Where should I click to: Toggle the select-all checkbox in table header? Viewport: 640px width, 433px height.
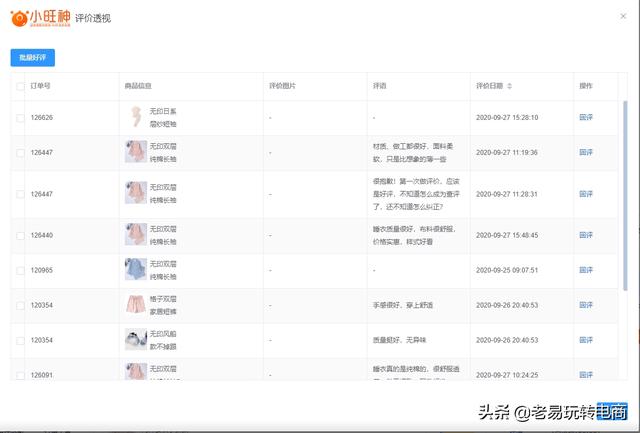point(21,86)
